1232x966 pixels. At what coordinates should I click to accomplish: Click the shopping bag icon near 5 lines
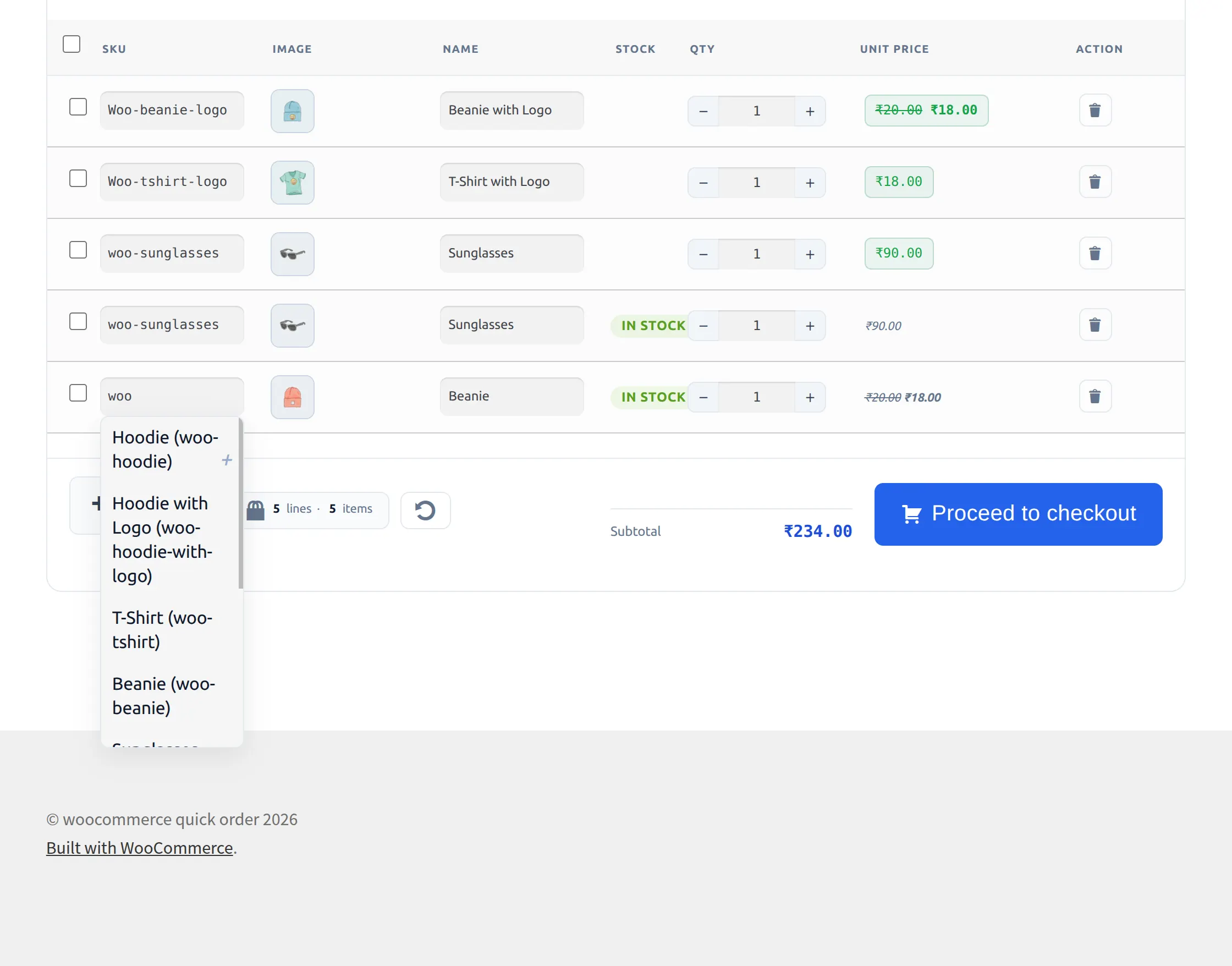point(256,510)
